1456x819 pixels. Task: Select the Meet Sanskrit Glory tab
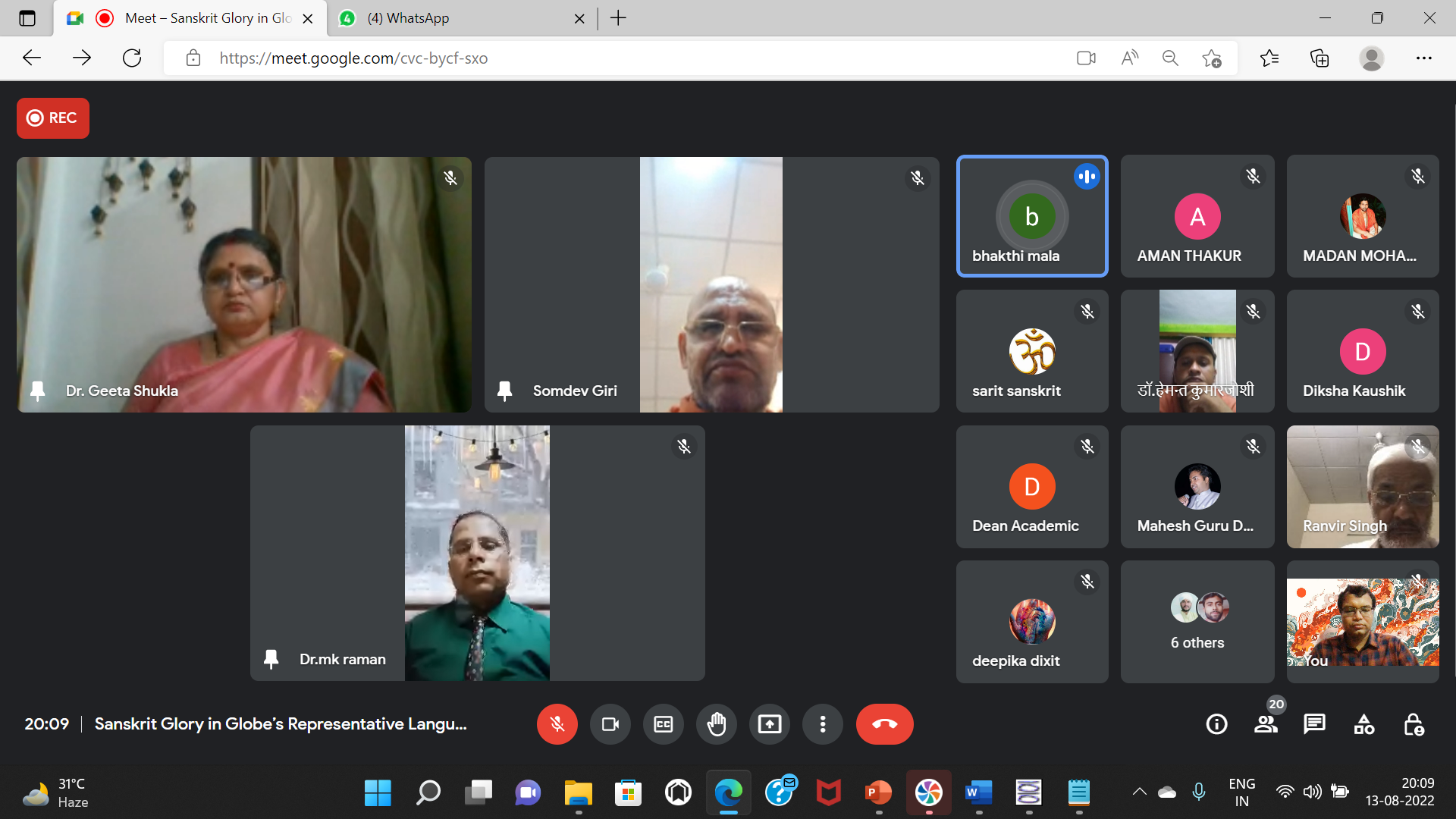click(205, 18)
